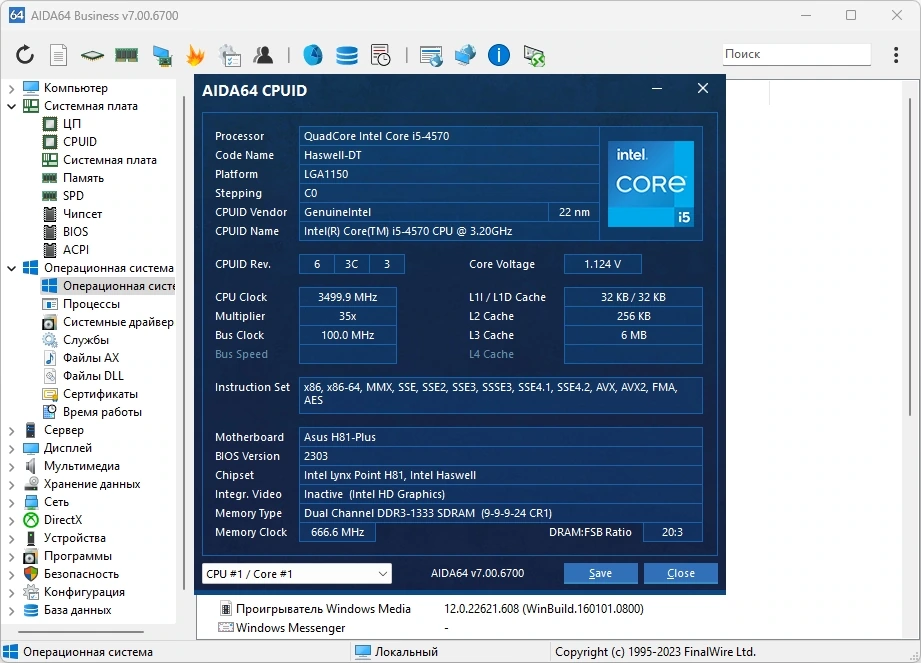
Task: Click the Проигрыватель Windows Media row
Action: (x=432, y=609)
